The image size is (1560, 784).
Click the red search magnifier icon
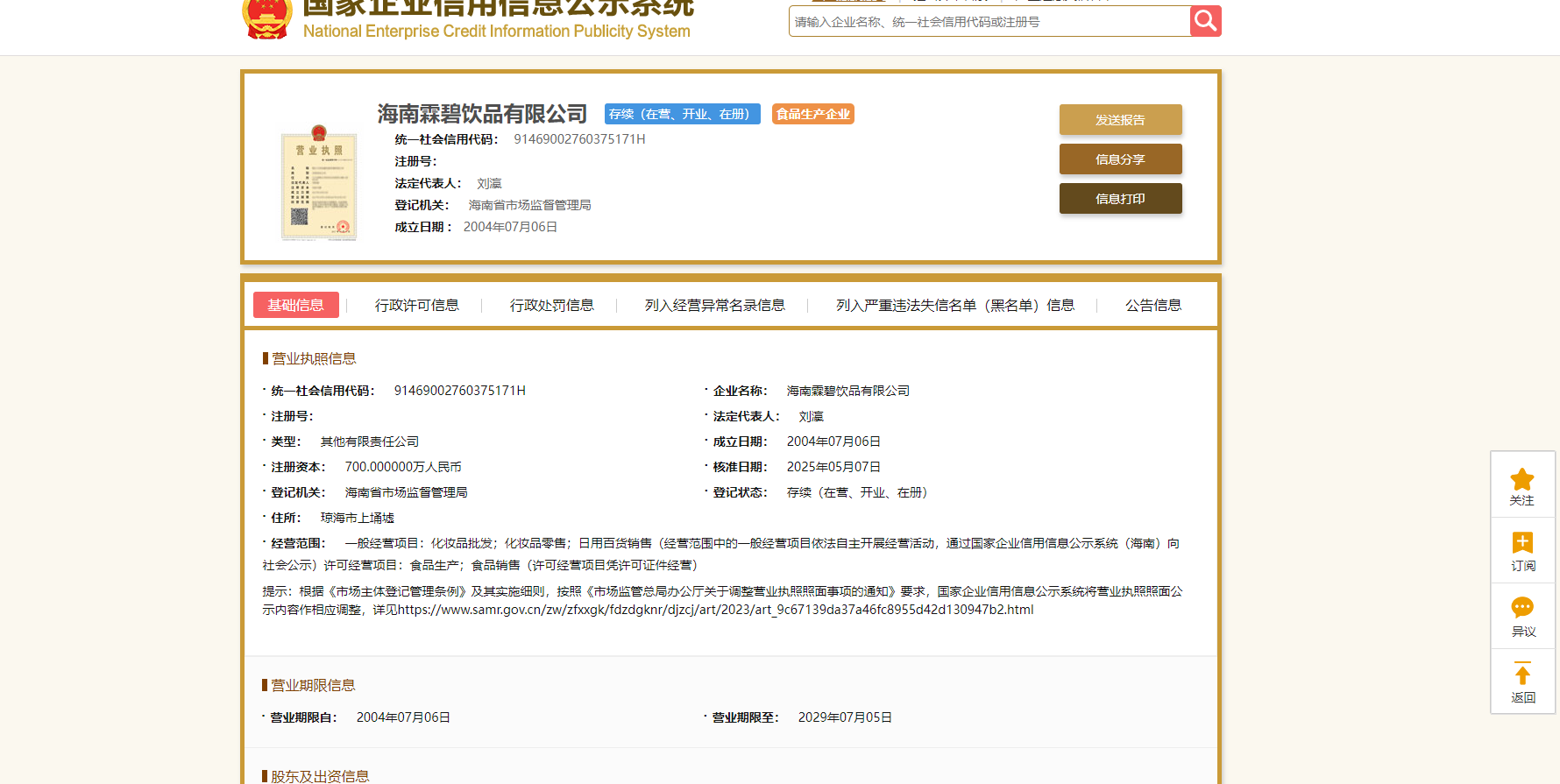[x=1205, y=21]
